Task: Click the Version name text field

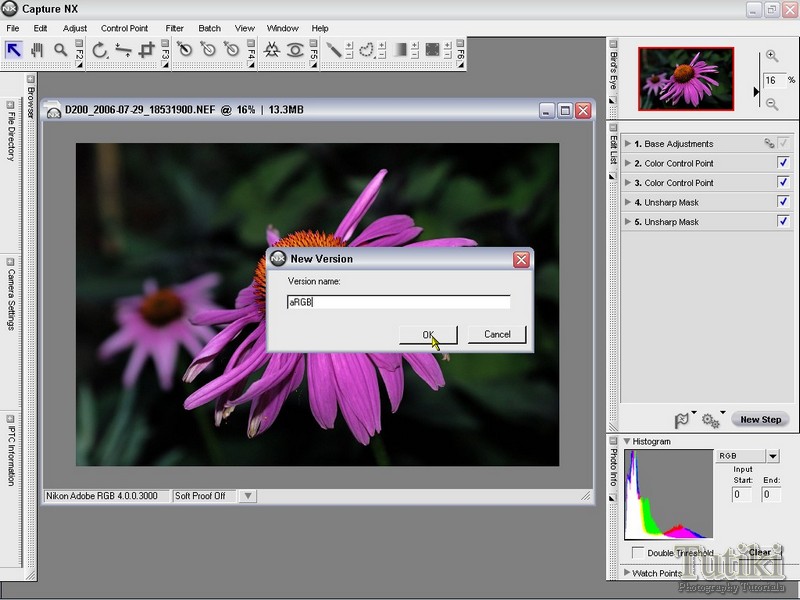Action: pyautogui.click(x=398, y=302)
